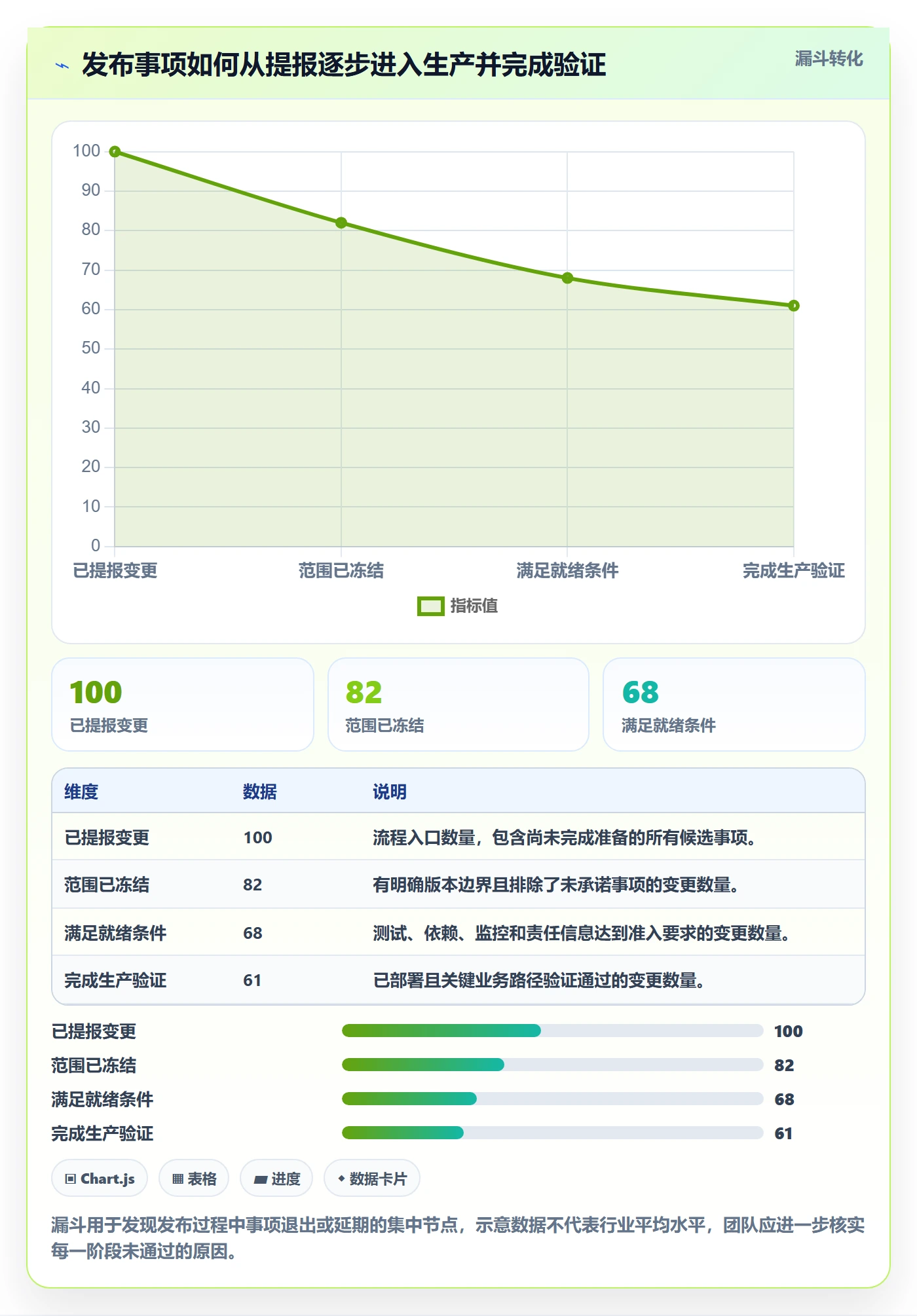The image size is (917, 1316).
Task: Click the chart data point at 满足就绪条件
Action: [567, 278]
